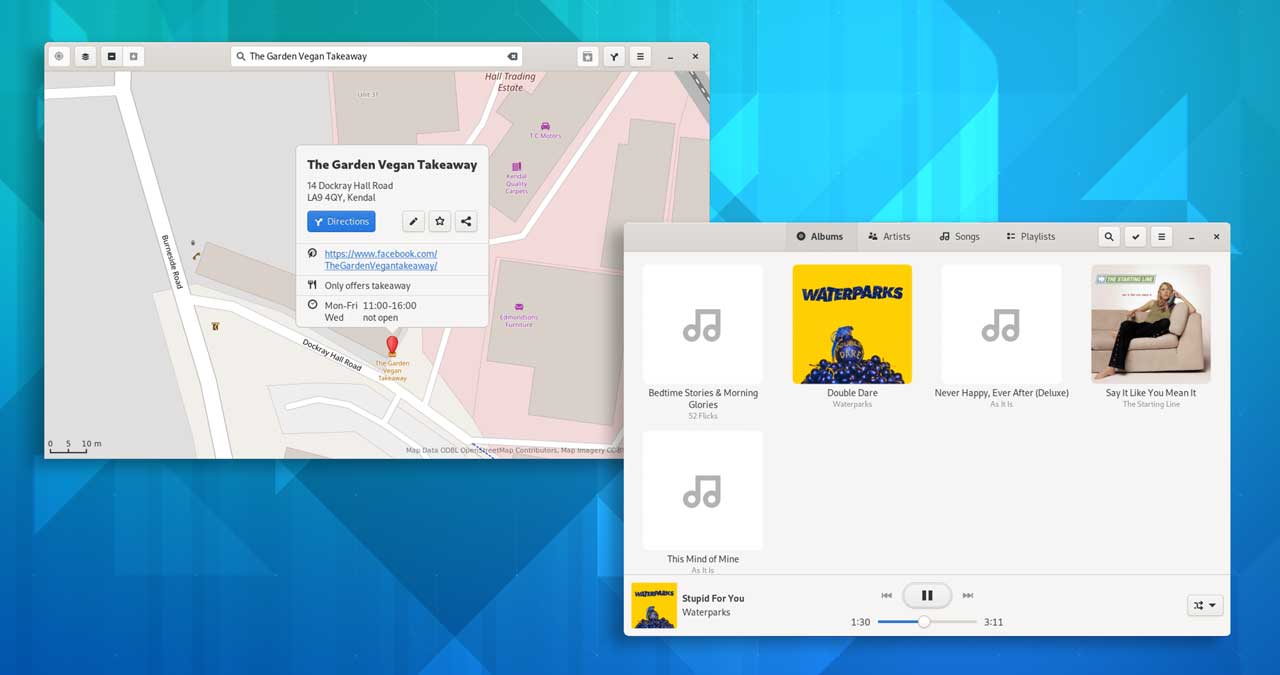
Task: Click the T C Motors car icon on map
Action: pyautogui.click(x=545, y=126)
